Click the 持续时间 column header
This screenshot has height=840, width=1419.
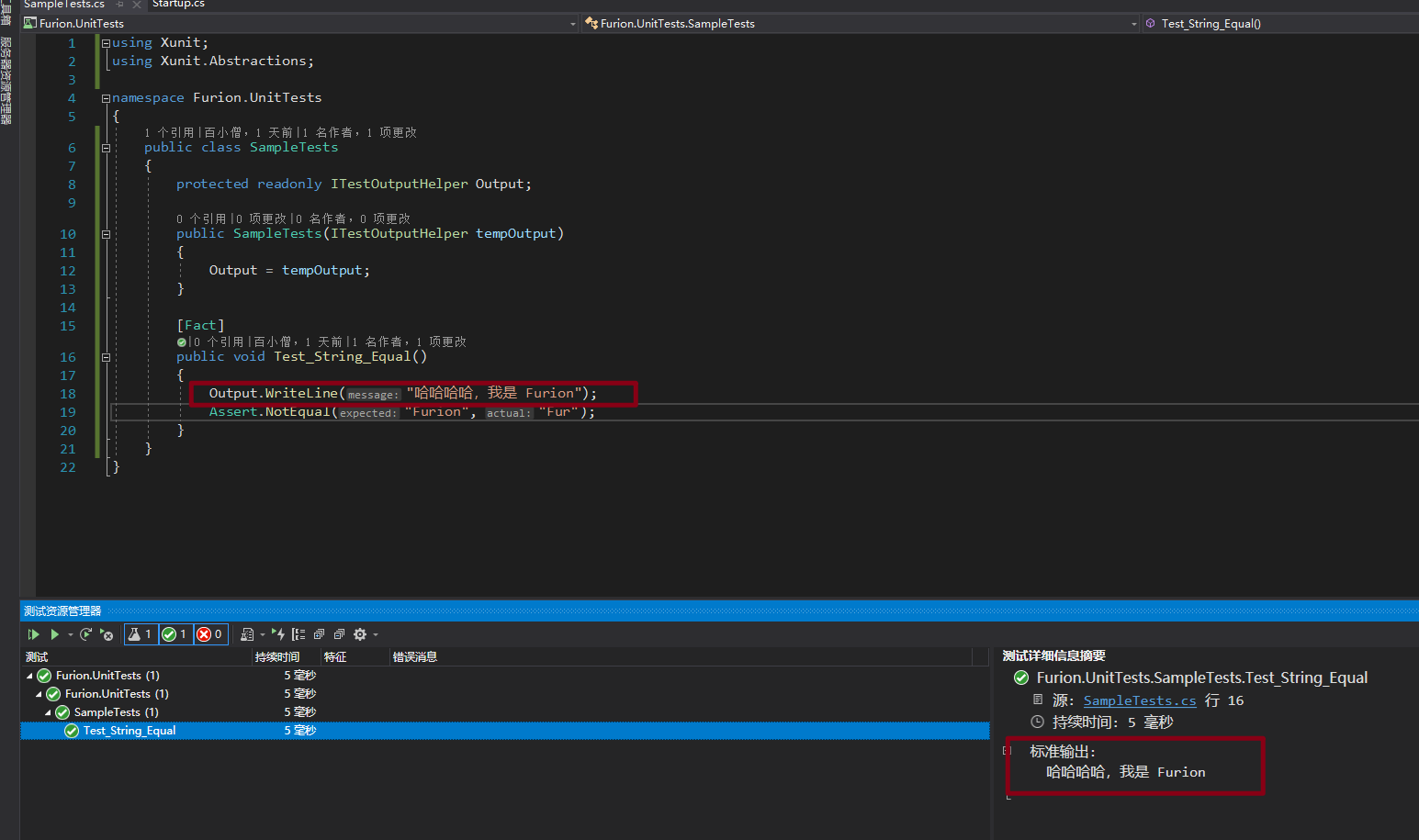pos(277,657)
